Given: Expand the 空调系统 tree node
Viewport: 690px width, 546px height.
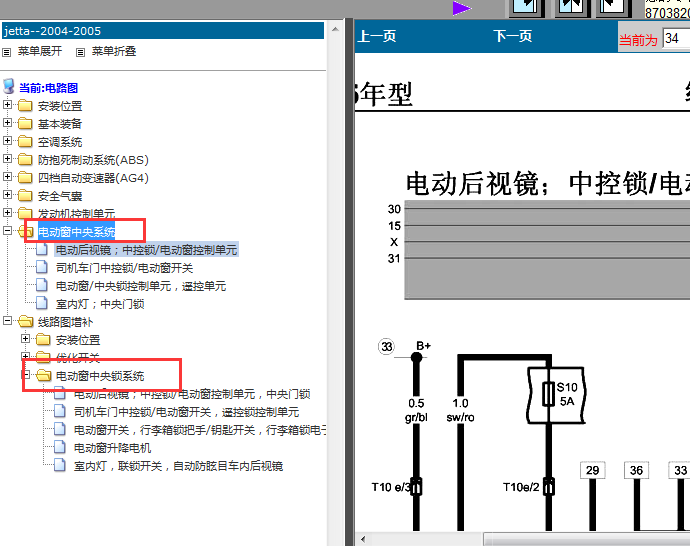Looking at the screenshot, I should [7, 141].
